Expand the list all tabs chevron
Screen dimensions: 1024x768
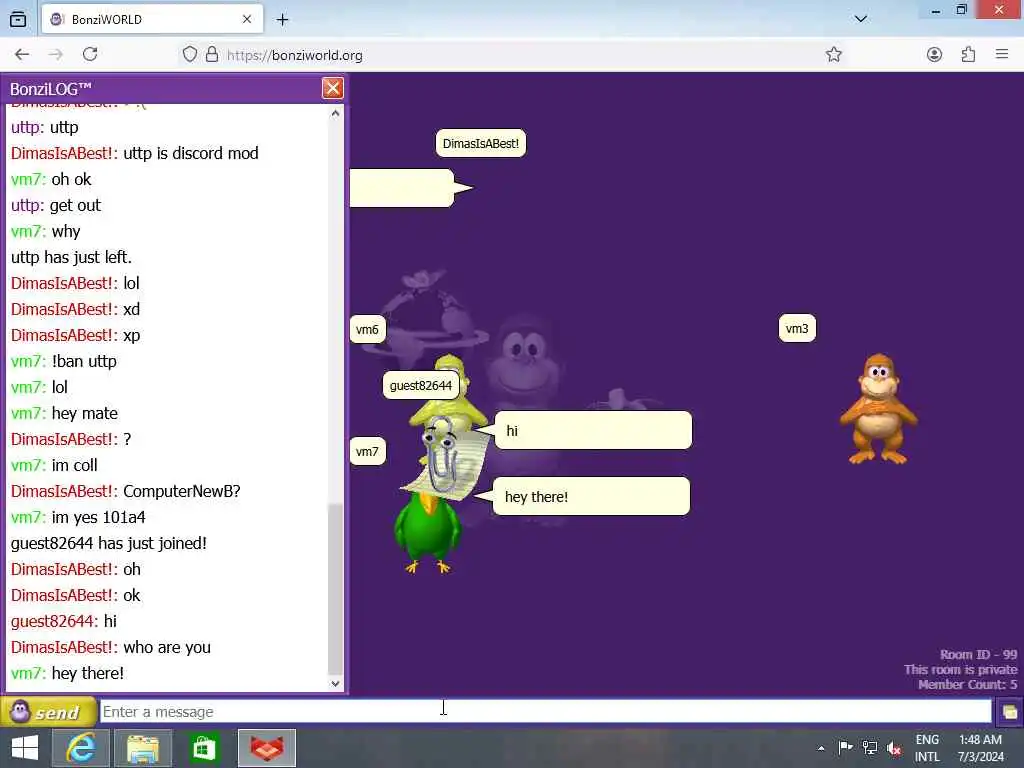[861, 19]
